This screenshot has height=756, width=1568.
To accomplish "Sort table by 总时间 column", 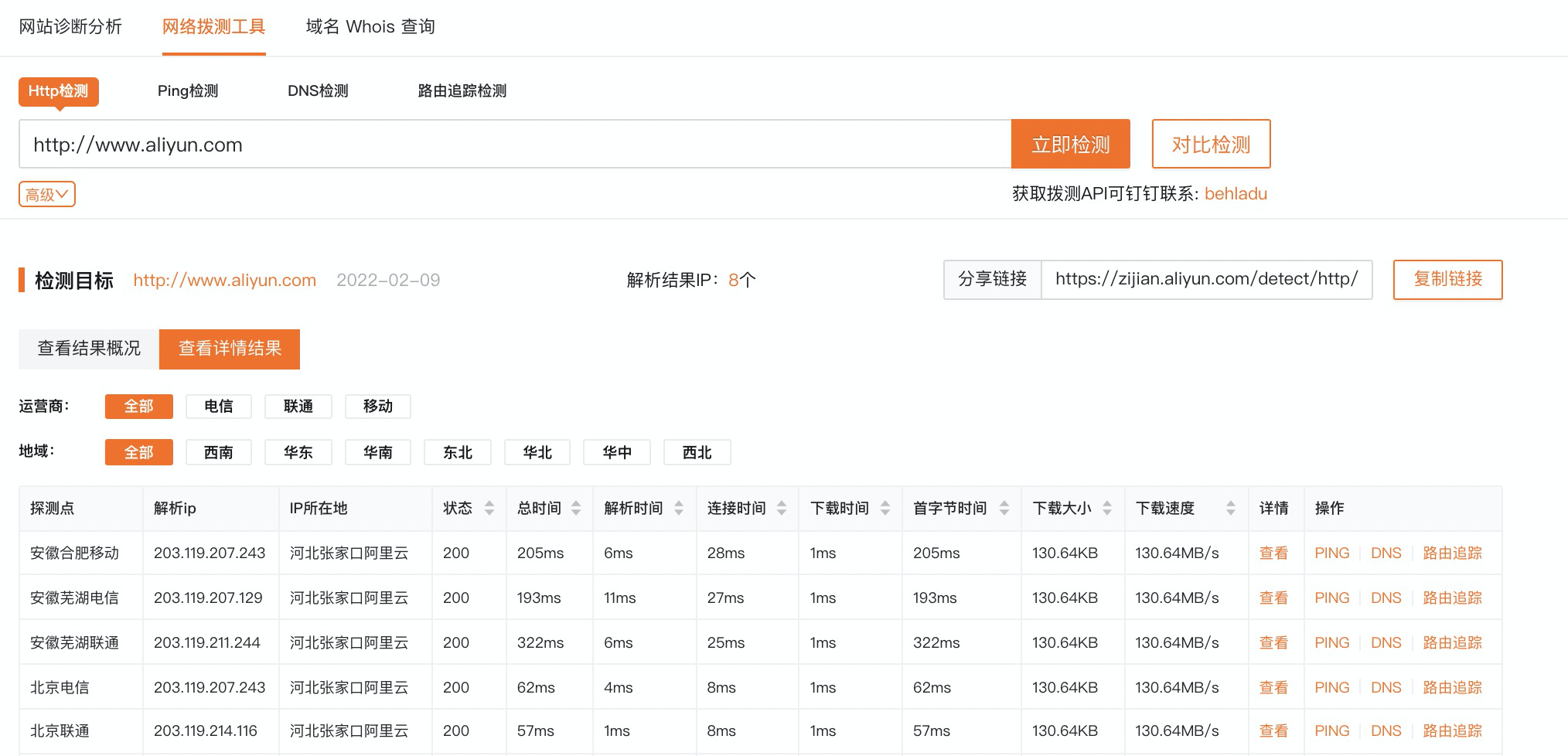I will (575, 508).
